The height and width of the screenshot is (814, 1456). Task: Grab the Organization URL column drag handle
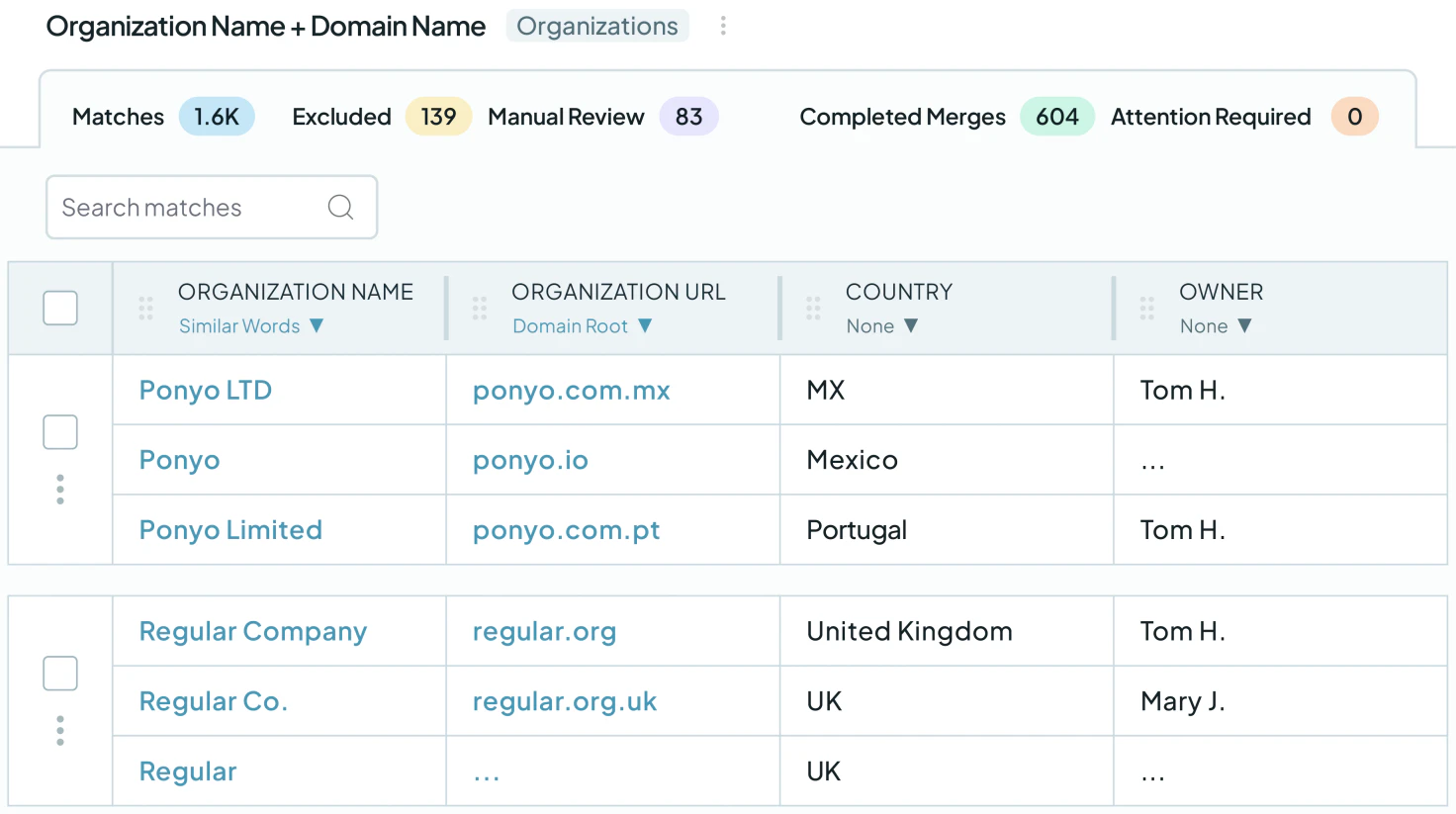[480, 309]
